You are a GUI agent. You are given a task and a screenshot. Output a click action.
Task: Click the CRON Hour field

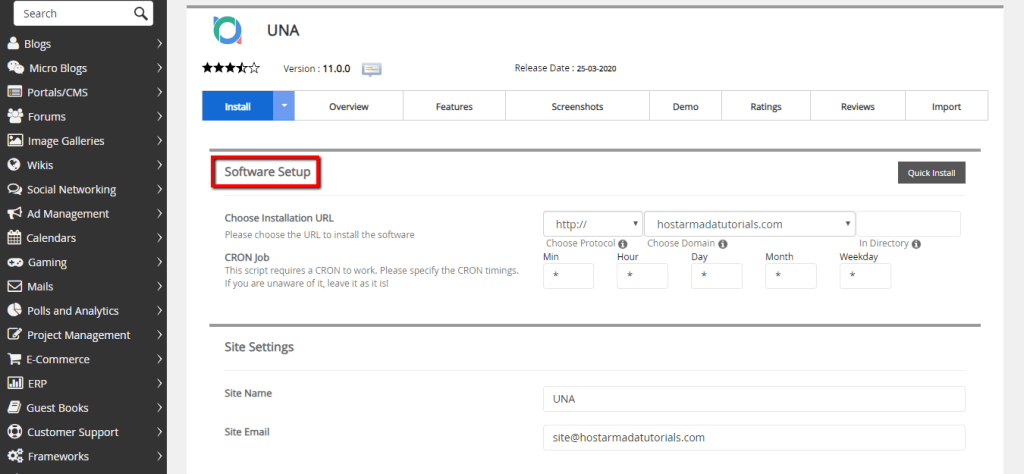tap(643, 276)
